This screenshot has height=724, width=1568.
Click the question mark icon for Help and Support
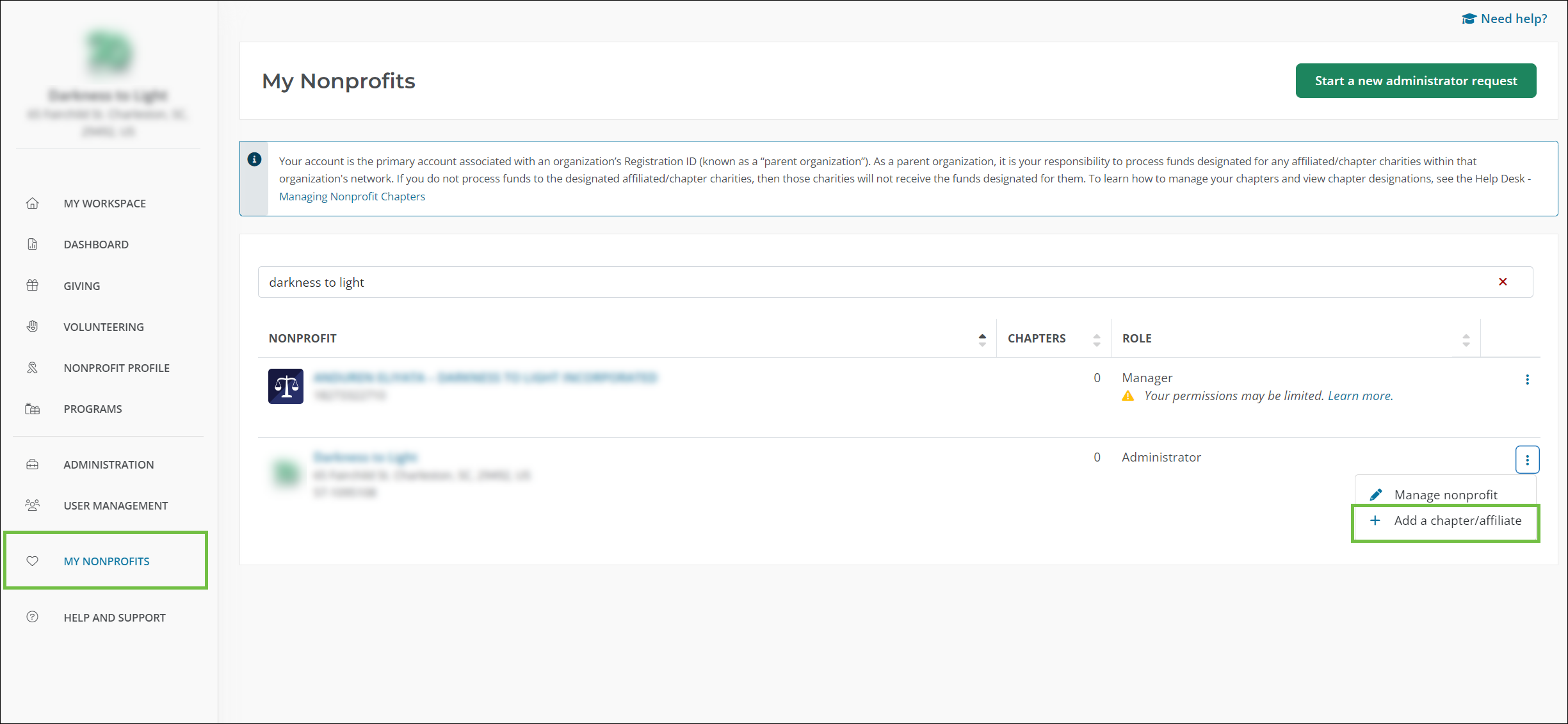pyautogui.click(x=32, y=616)
